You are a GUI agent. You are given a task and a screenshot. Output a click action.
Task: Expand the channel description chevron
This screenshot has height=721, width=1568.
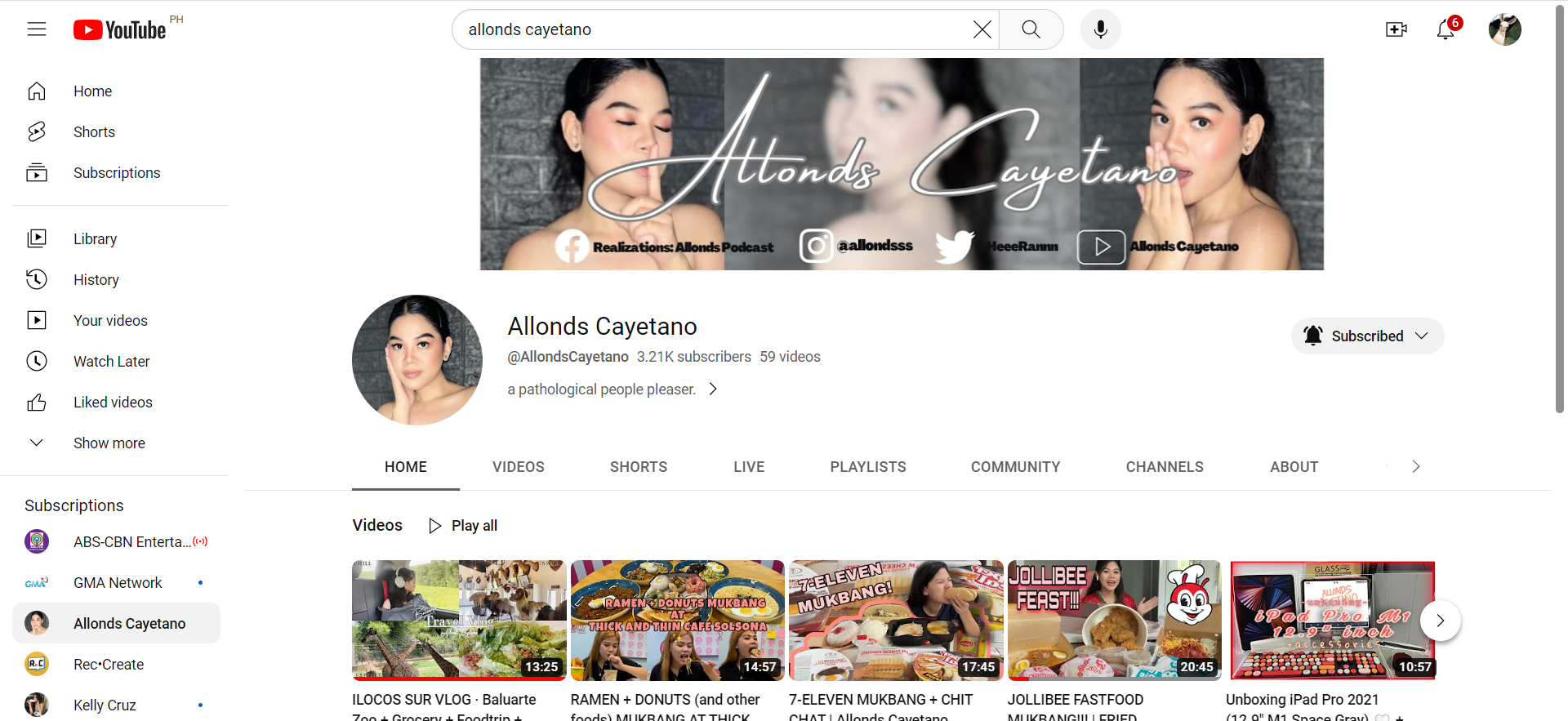point(713,389)
